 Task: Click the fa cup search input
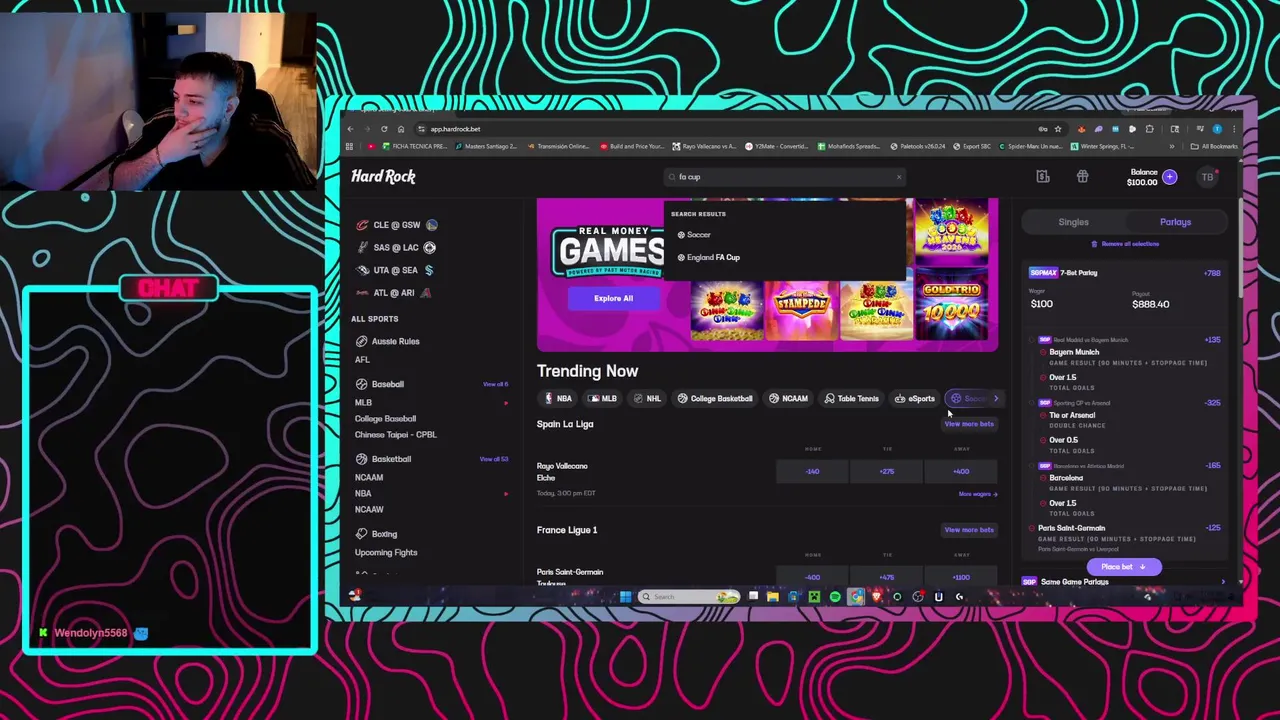(784, 177)
